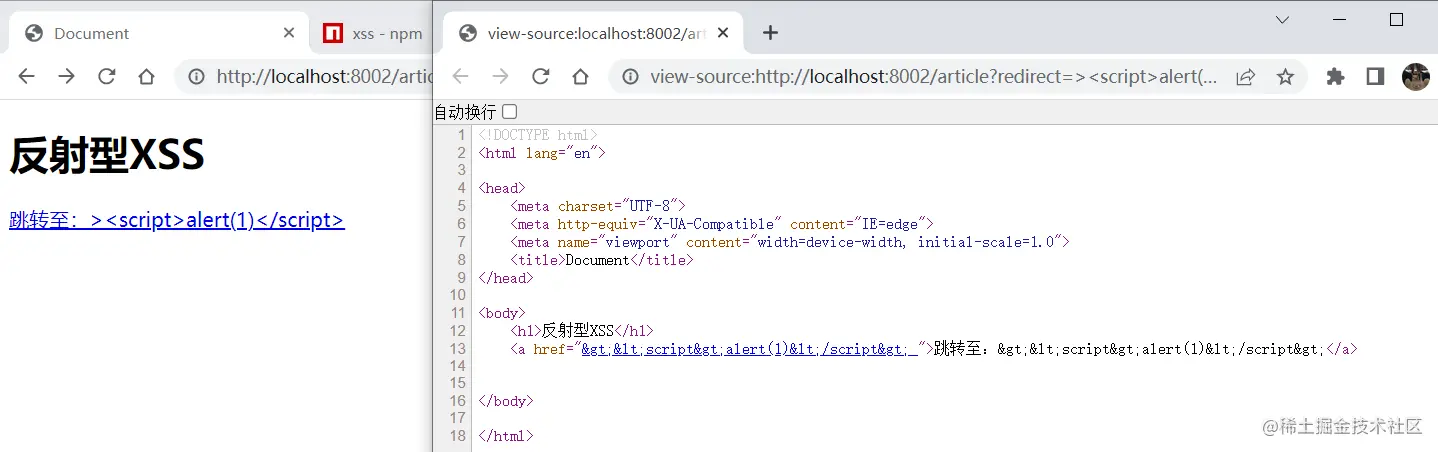Go back in the view-source window
The height and width of the screenshot is (452, 1438).
coord(461,76)
